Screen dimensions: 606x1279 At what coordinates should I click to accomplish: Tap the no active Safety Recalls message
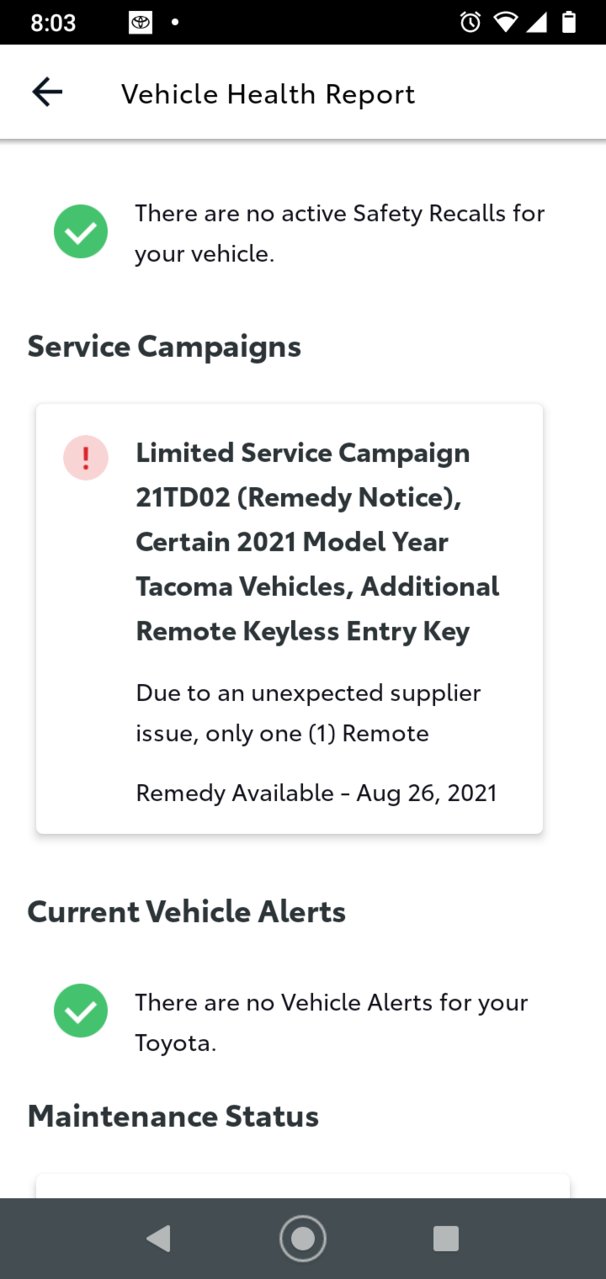pyautogui.click(x=340, y=233)
